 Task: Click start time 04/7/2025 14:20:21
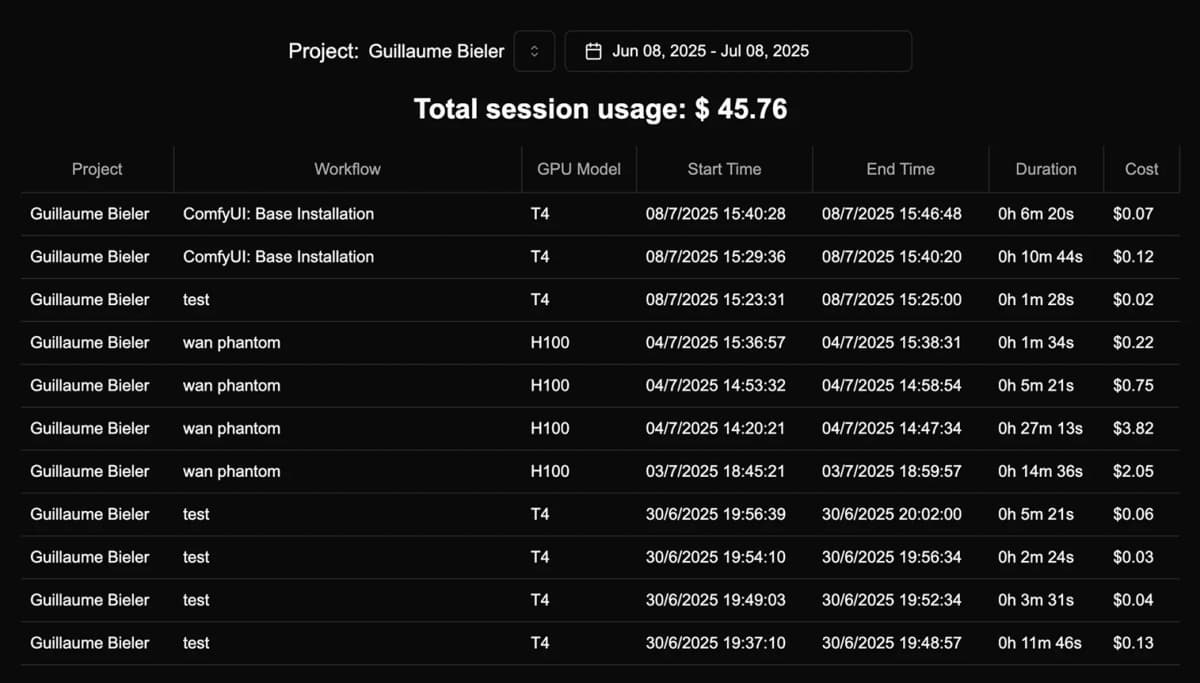tap(715, 429)
